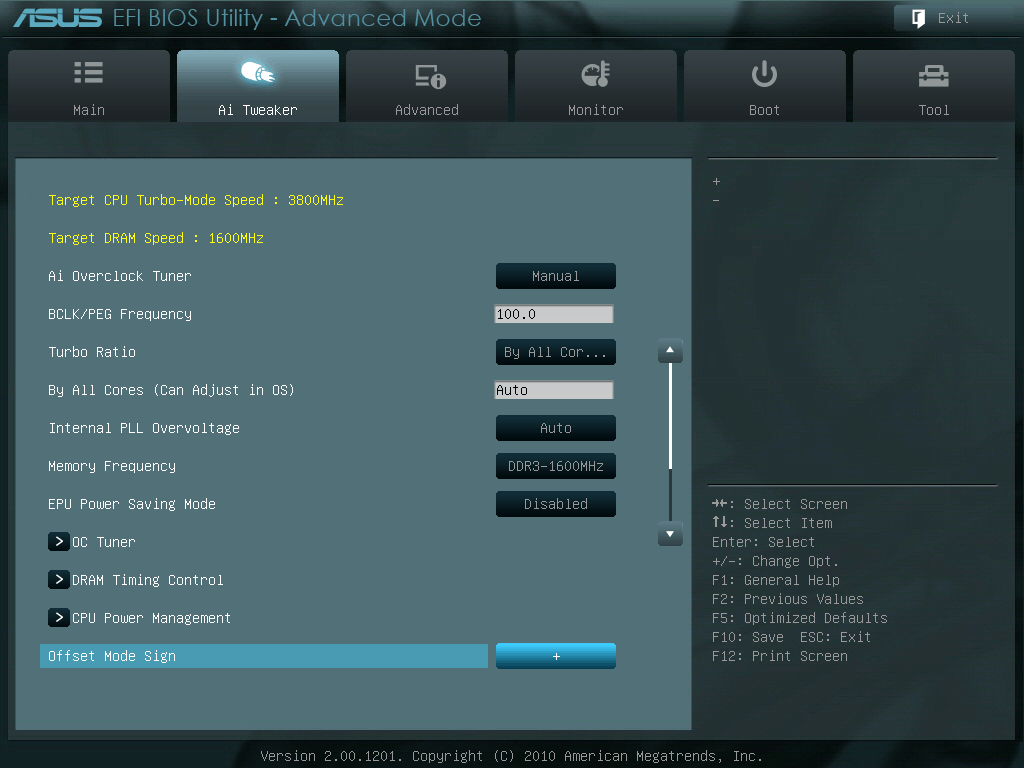Open the Main tab label
The height and width of the screenshot is (768, 1024).
[x=89, y=110]
